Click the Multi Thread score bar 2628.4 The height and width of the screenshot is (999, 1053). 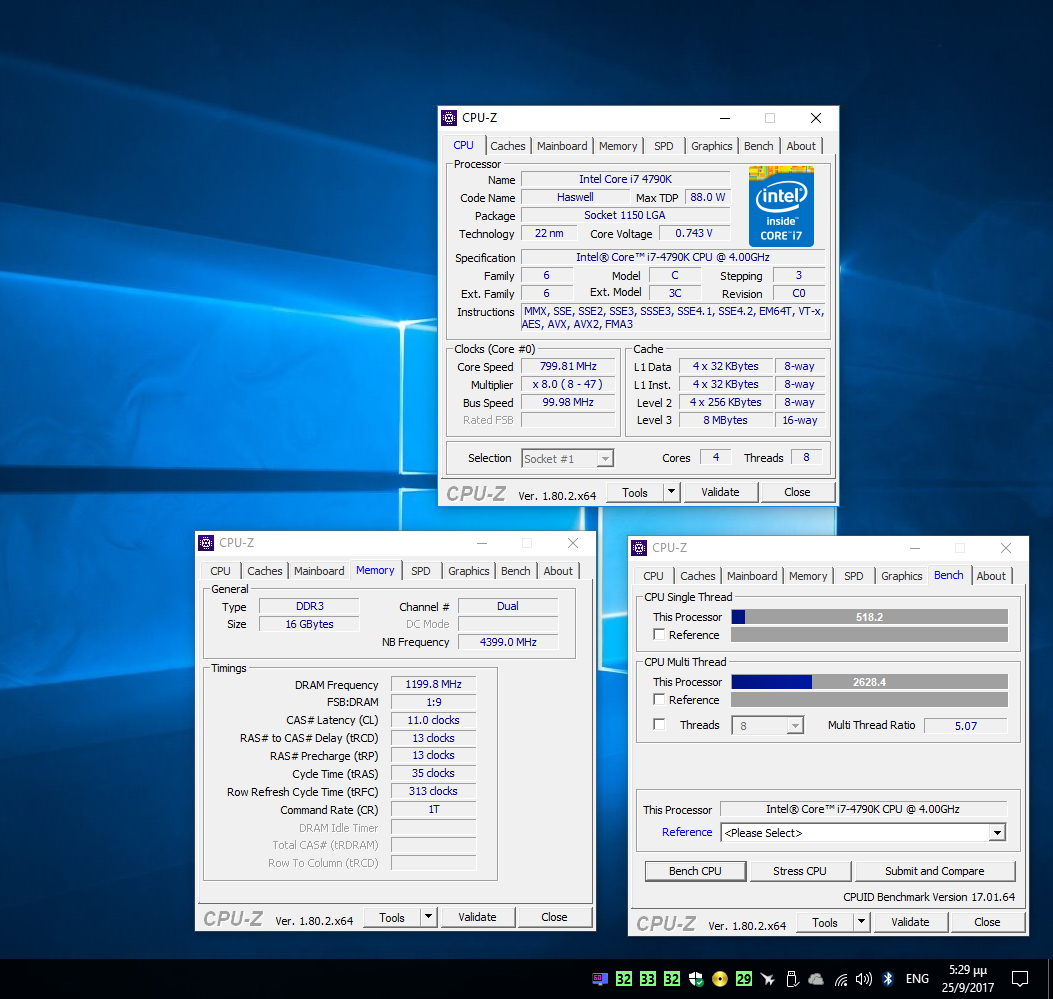tap(869, 682)
